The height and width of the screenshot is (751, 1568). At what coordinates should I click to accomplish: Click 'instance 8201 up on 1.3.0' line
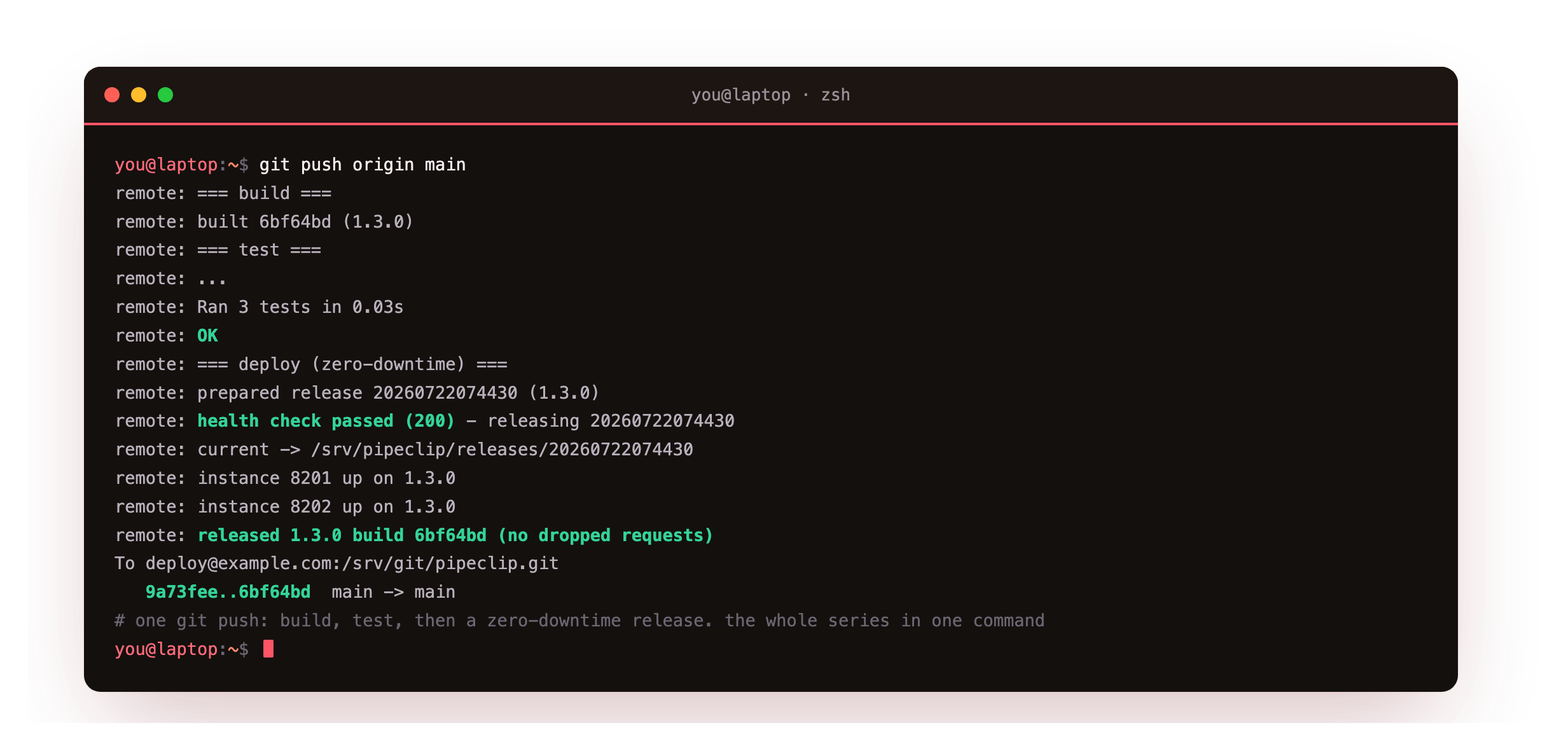[326, 478]
